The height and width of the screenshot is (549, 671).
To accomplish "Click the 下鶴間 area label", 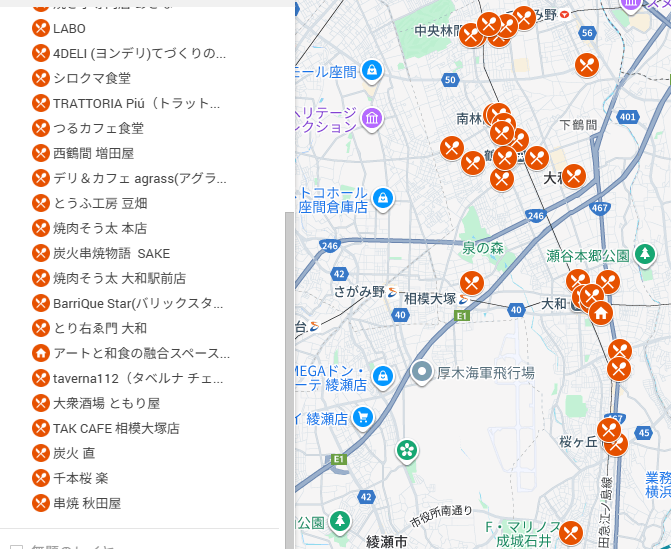I will [578, 125].
